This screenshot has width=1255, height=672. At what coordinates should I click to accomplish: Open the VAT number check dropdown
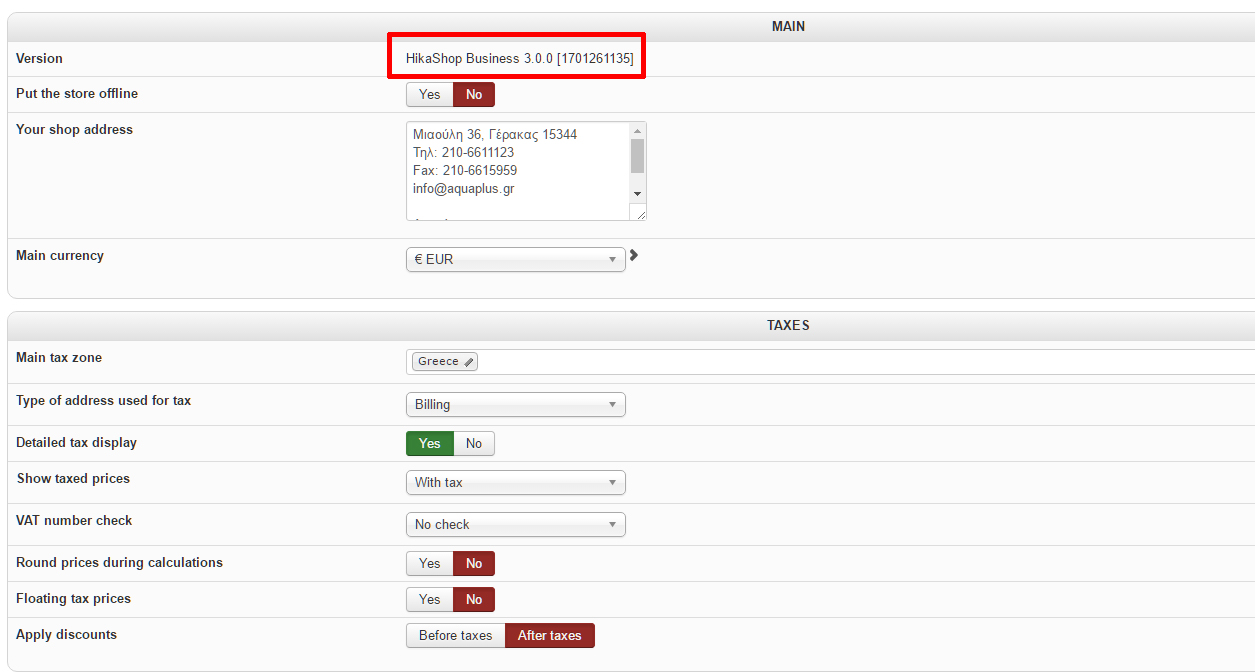[x=516, y=524]
